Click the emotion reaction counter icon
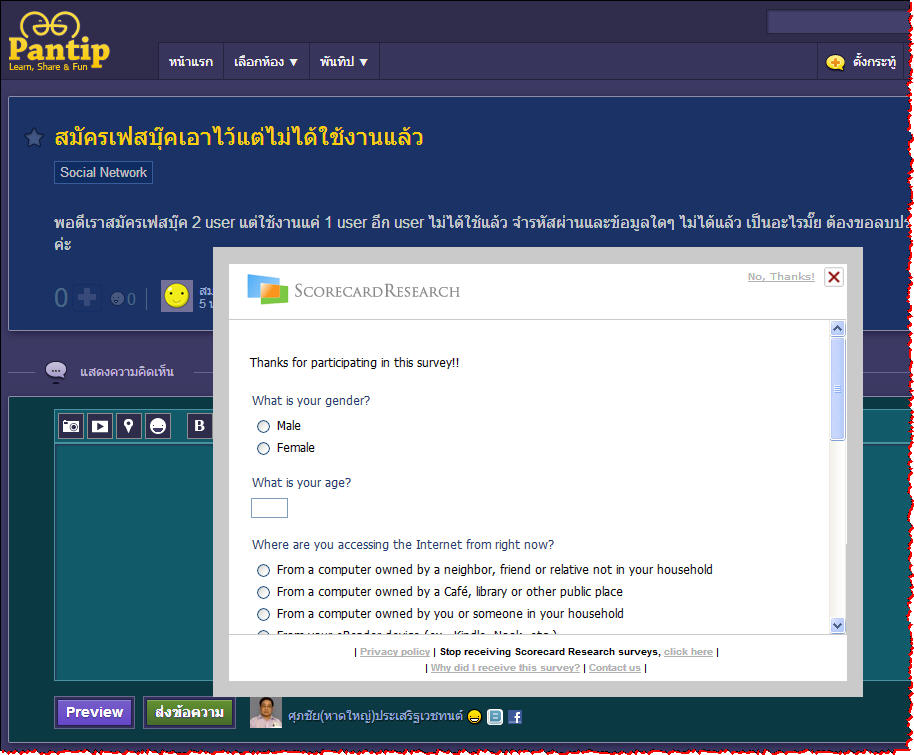Screen dimensions: 914x755 pos(117,299)
